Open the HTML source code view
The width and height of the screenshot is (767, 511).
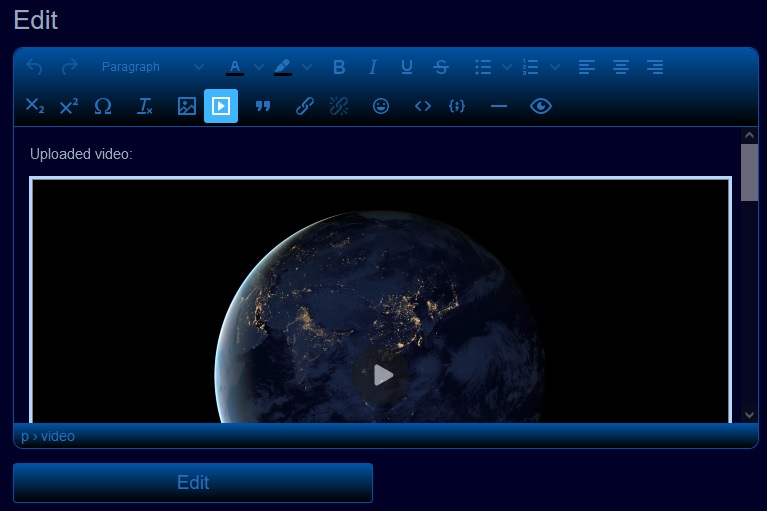pyautogui.click(x=423, y=106)
